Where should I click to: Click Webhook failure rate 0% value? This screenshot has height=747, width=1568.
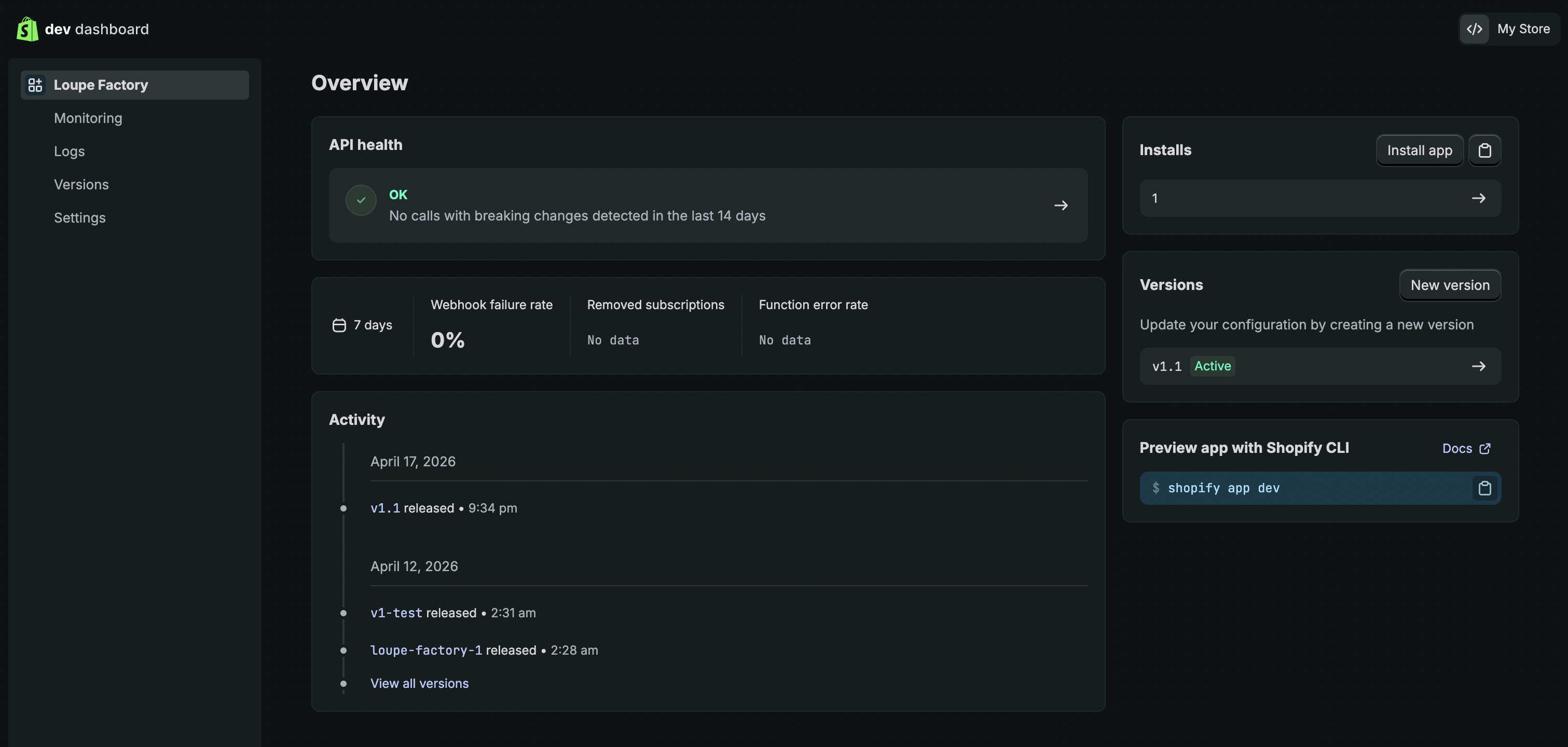point(447,340)
